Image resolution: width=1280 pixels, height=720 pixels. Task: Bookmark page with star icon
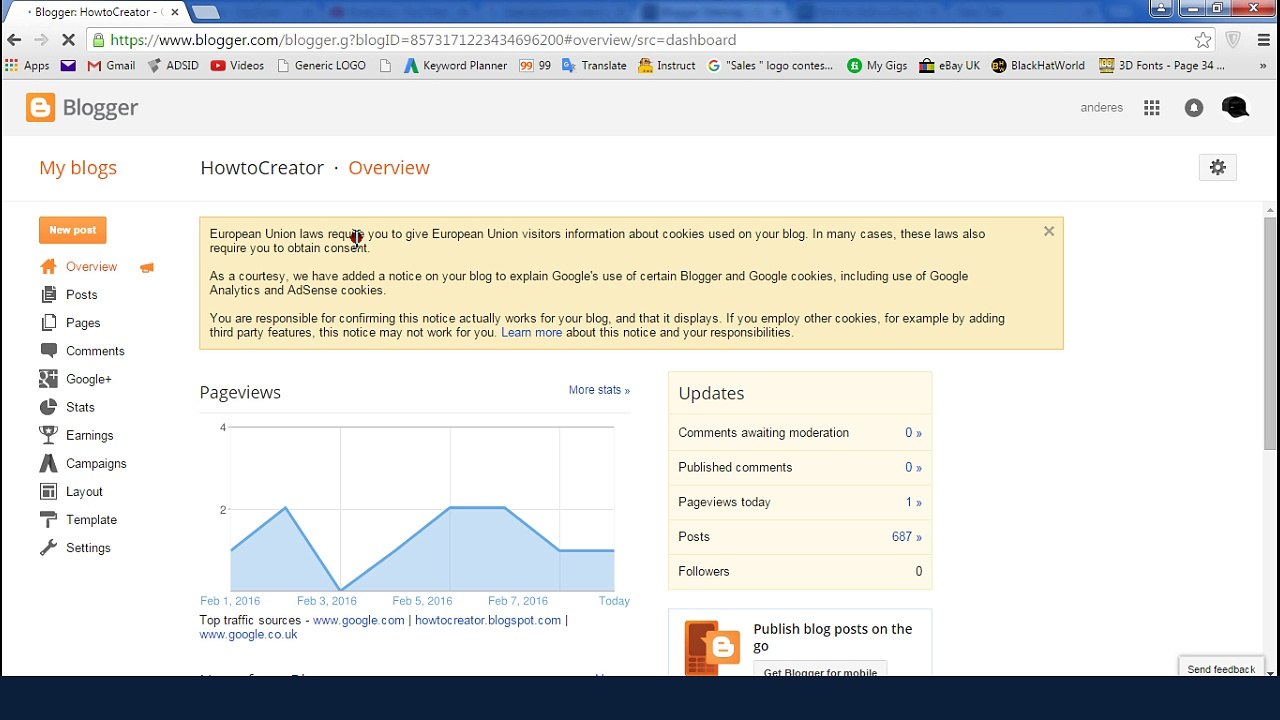click(1203, 40)
